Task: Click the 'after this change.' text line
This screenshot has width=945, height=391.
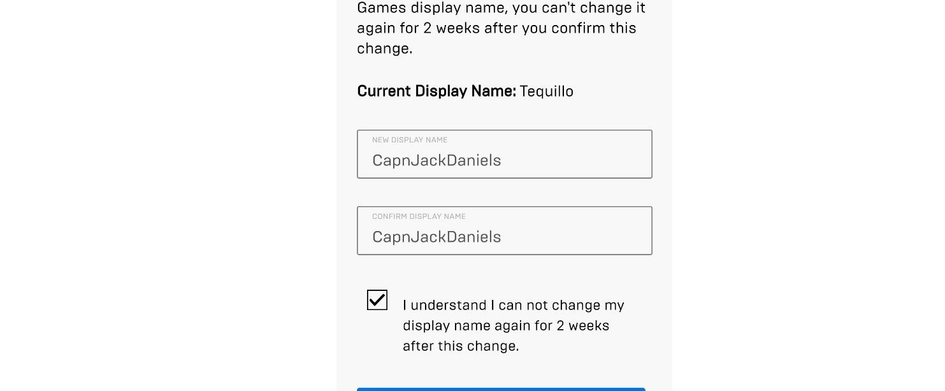Action: tap(460, 346)
